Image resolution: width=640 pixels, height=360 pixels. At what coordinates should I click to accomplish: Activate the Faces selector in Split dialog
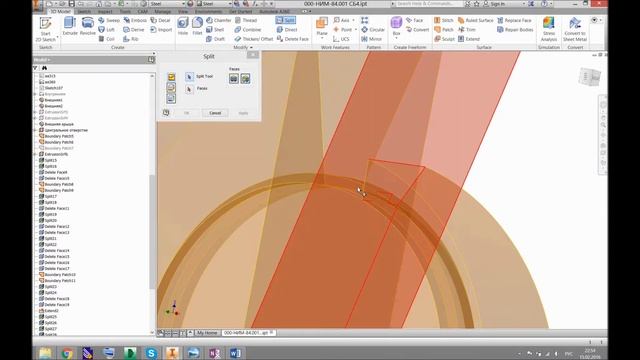coord(189,89)
